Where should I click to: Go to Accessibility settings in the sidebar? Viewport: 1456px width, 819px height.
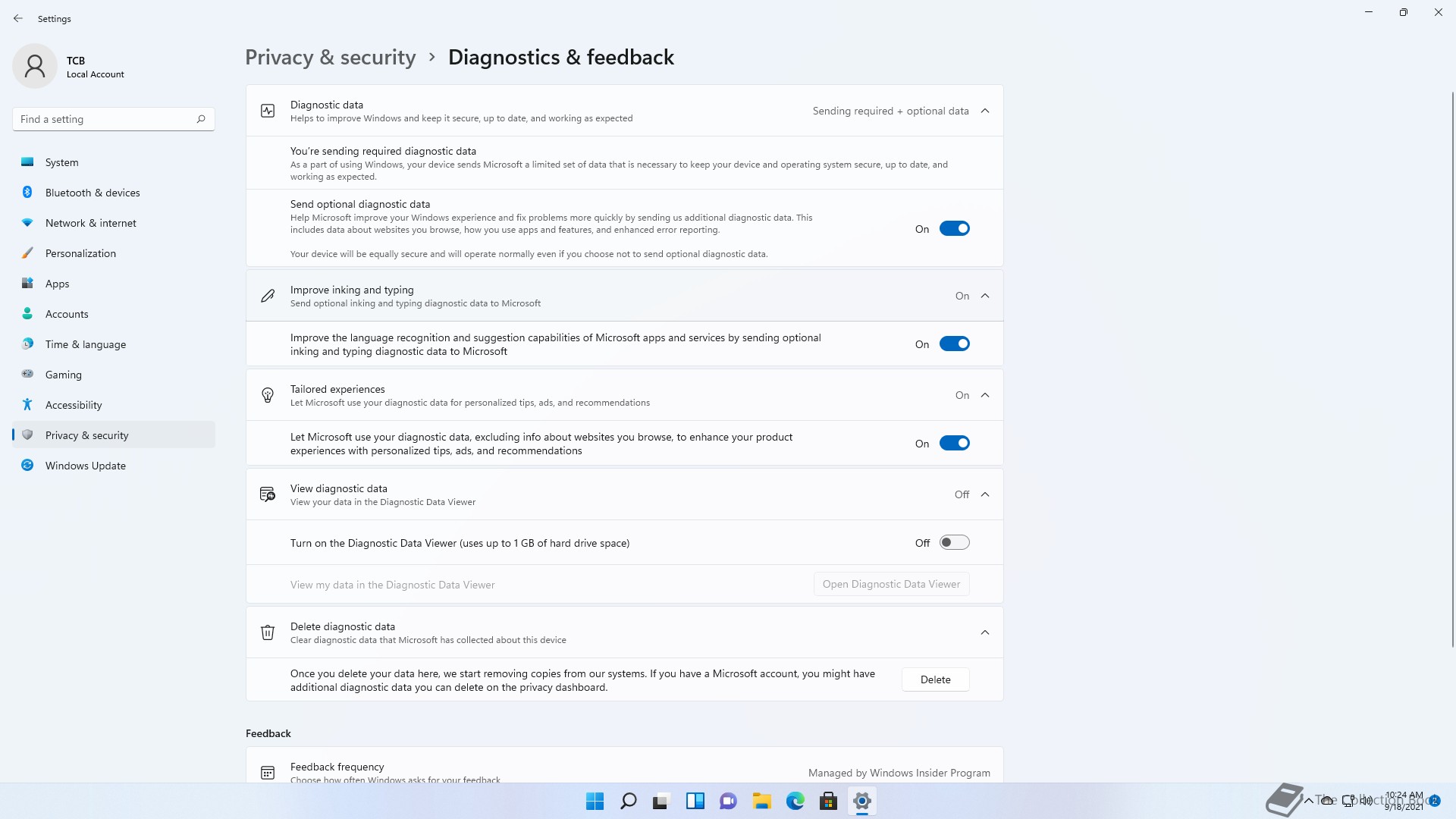pos(74,405)
